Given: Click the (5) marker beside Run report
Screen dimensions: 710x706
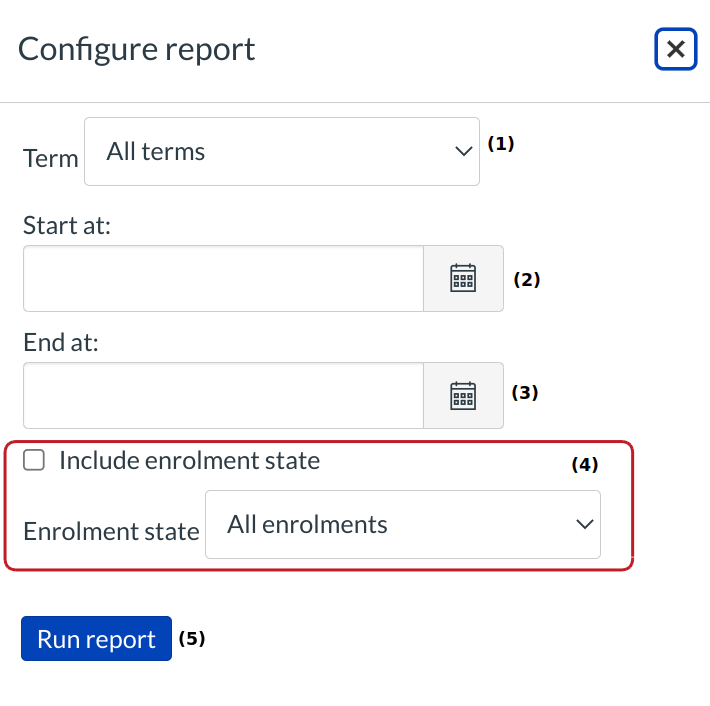Looking at the screenshot, I should pos(191,638).
